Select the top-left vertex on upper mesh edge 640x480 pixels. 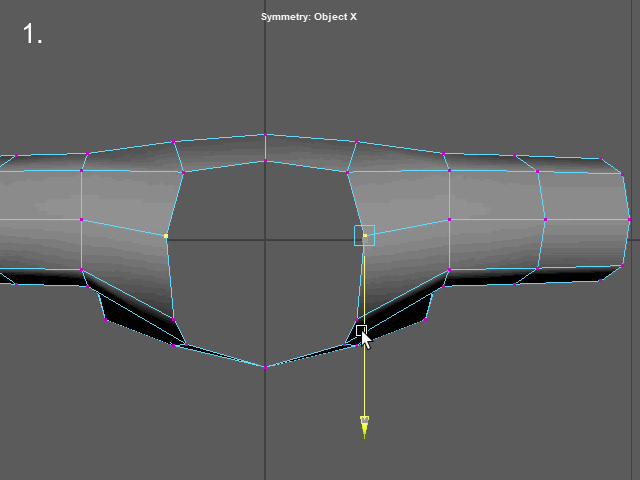coord(88,153)
